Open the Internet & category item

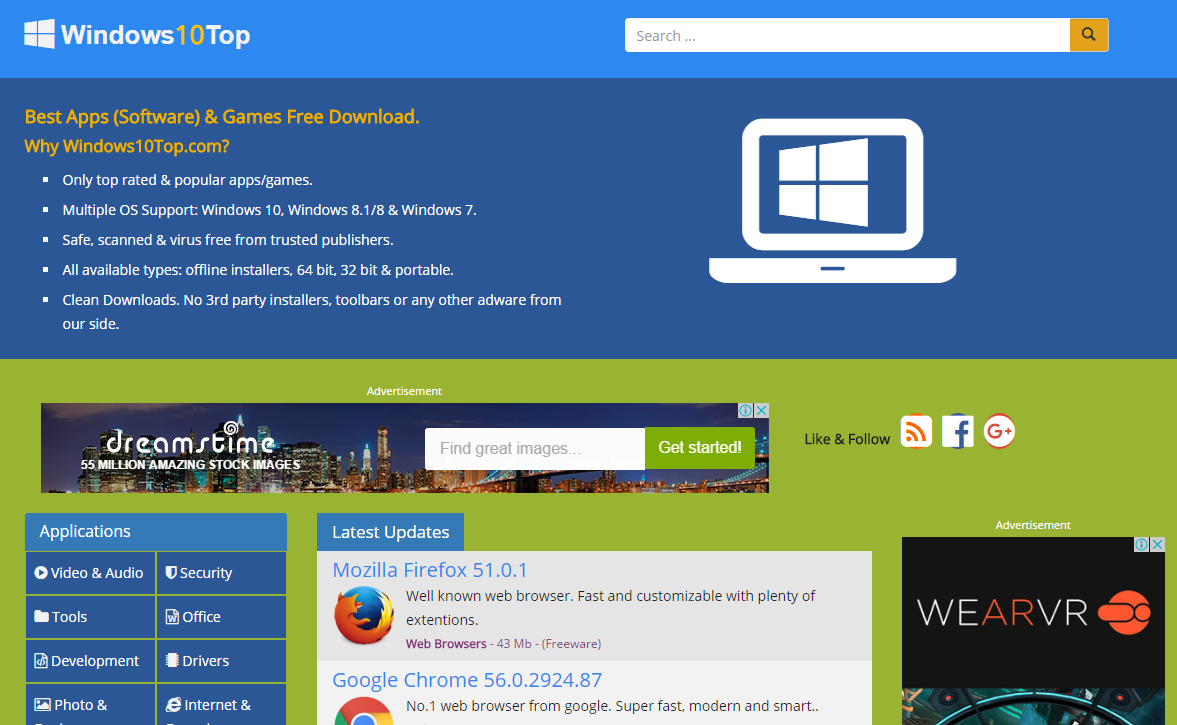coord(221,705)
